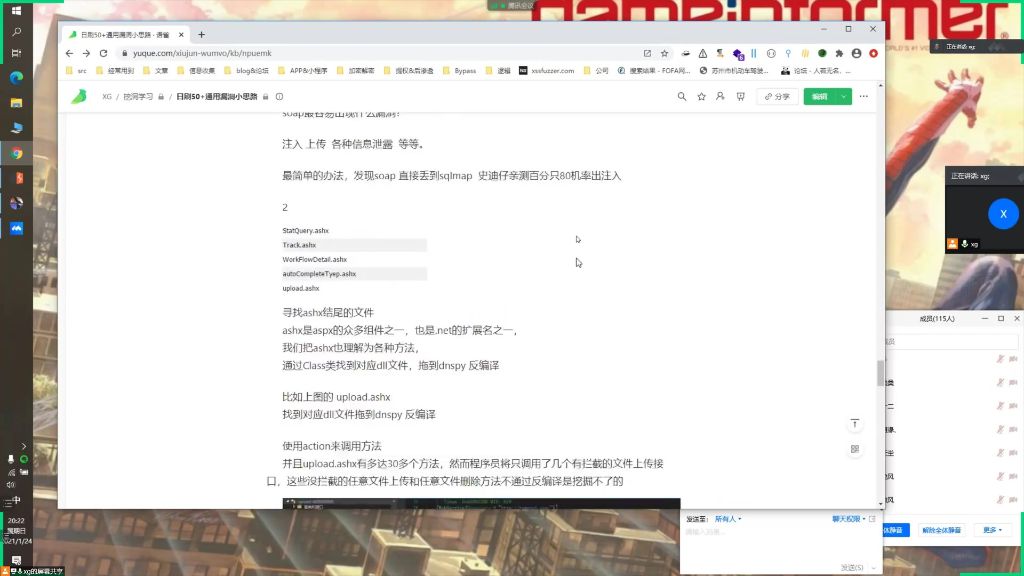
Task: Open Windows taskbar search
Action: tap(16, 31)
